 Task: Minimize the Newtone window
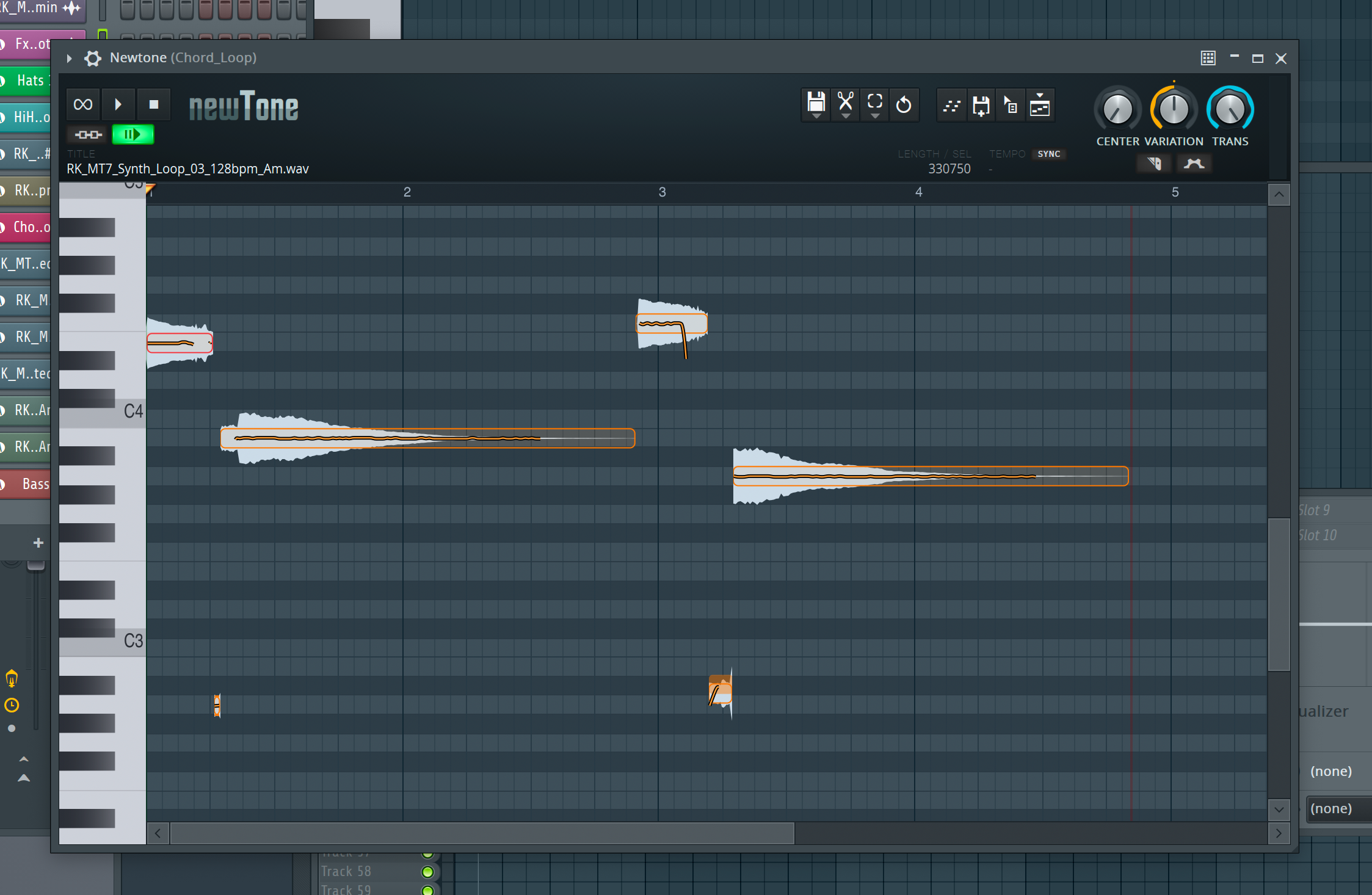(1234, 57)
